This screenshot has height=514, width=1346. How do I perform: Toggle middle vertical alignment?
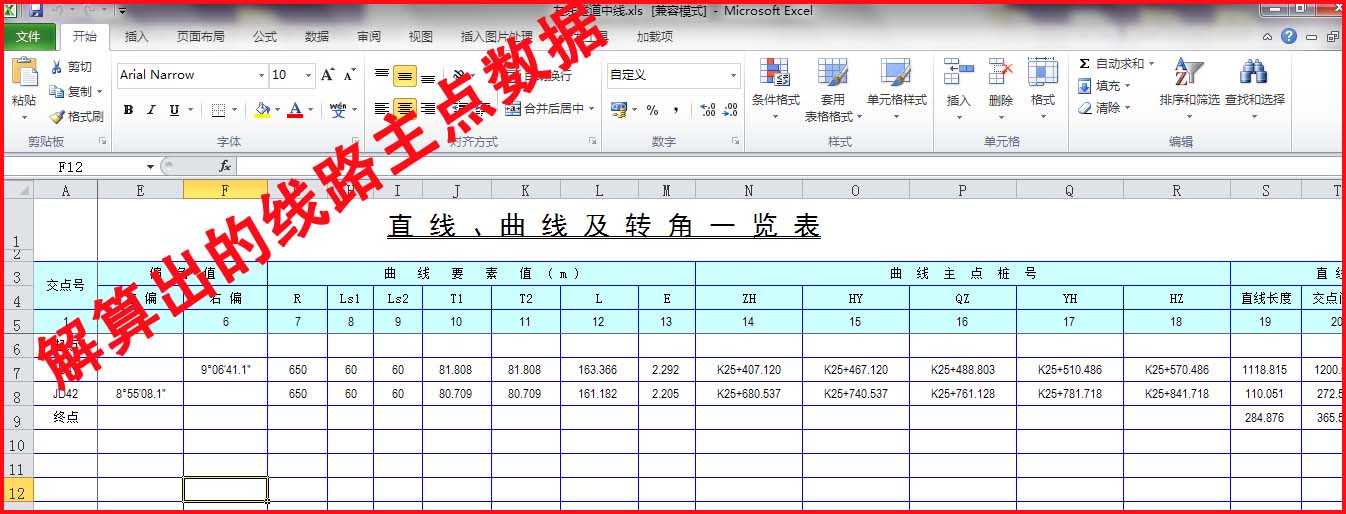(404, 75)
